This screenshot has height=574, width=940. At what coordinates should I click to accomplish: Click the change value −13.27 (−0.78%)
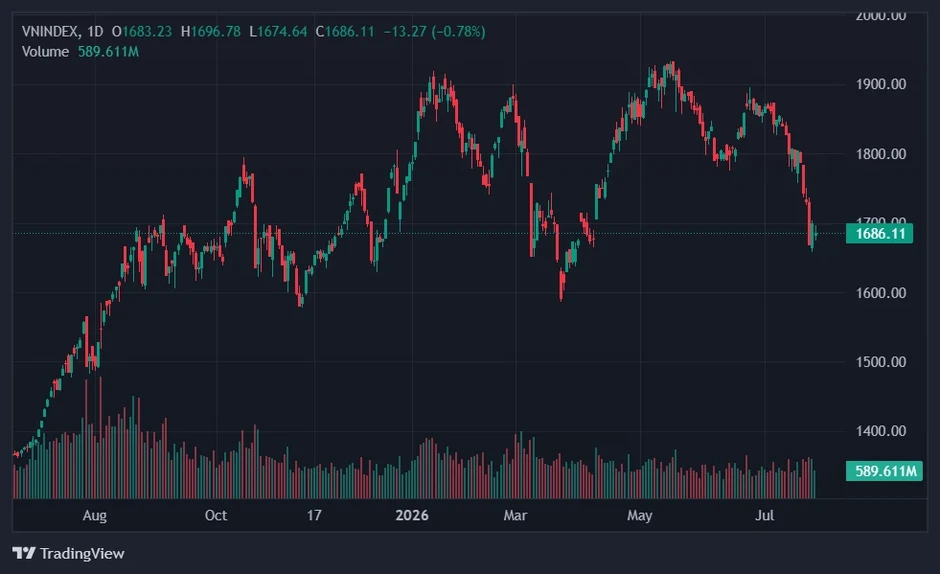[434, 31]
